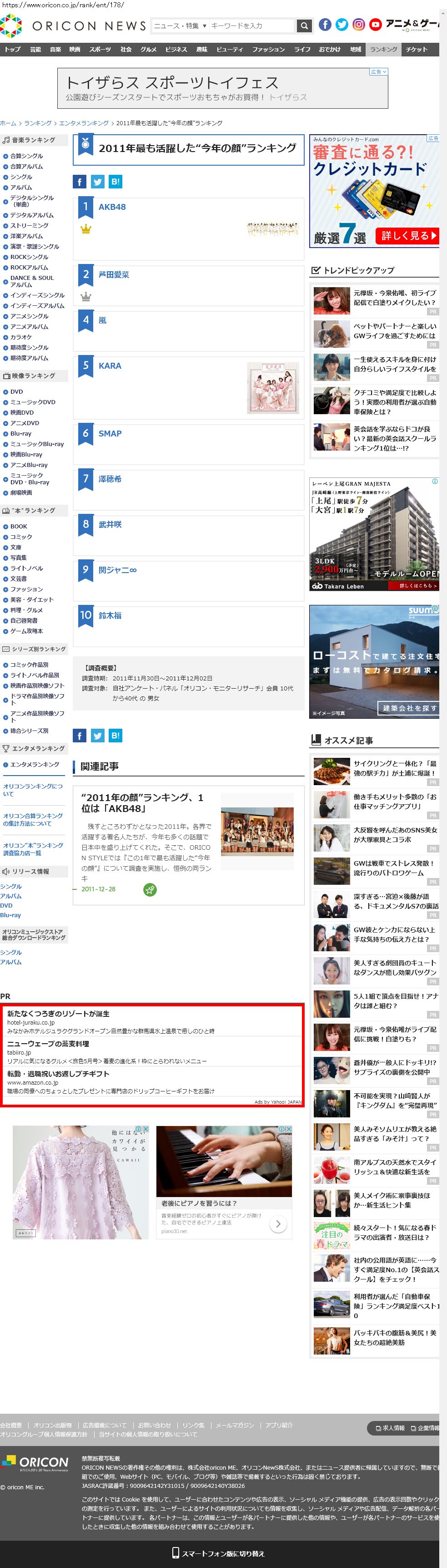The height and width of the screenshot is (1568, 447).
Task: Open the オリコン合算ランキングの集計方法について link
Action: [33, 819]
